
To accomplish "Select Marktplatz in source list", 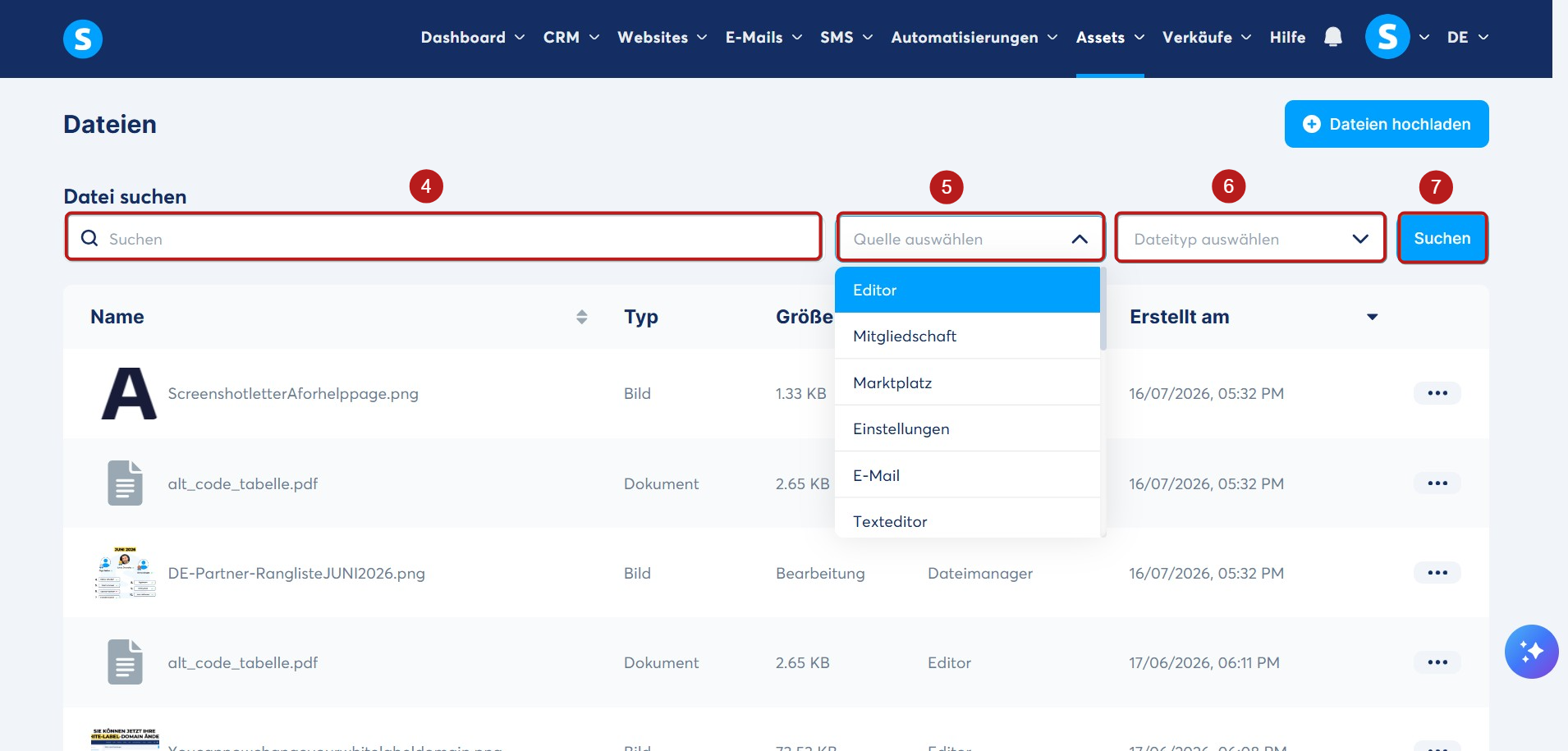I will tap(967, 382).
